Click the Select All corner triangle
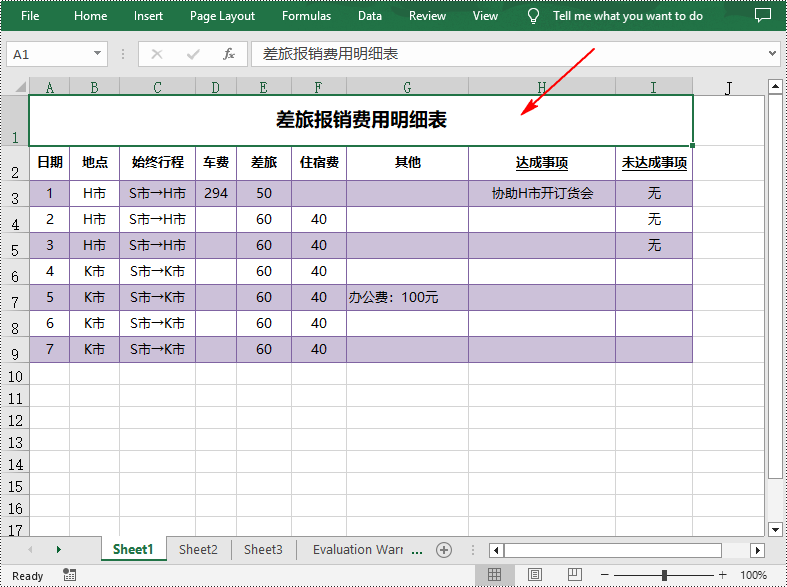 tap(20, 87)
